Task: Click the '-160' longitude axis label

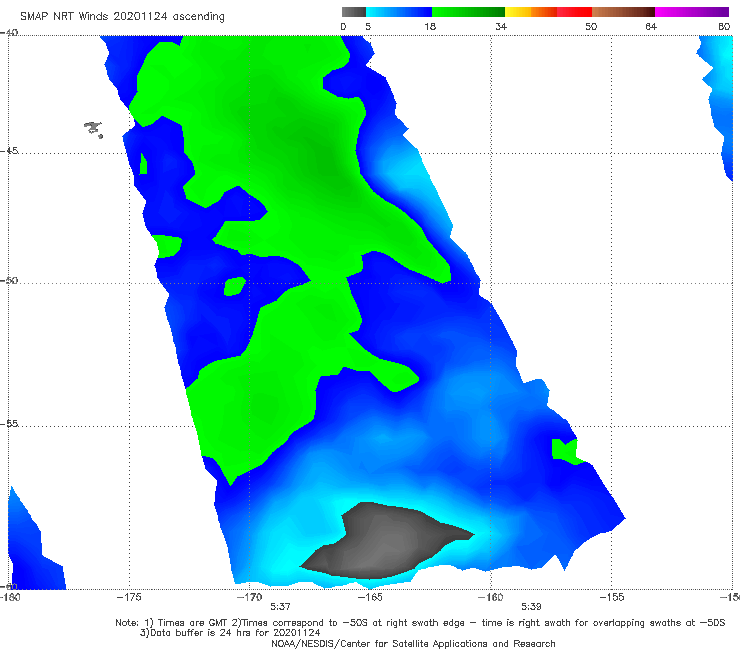Action: [490, 597]
